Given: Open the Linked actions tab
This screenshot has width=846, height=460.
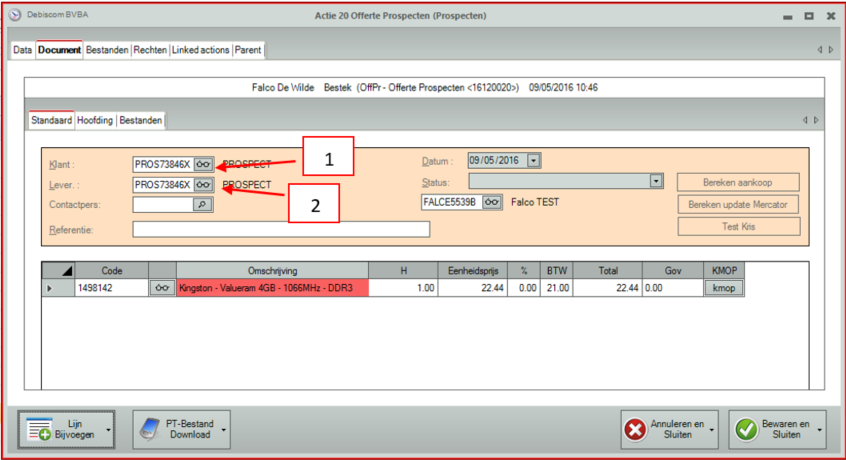Looking at the screenshot, I should click(x=200, y=50).
